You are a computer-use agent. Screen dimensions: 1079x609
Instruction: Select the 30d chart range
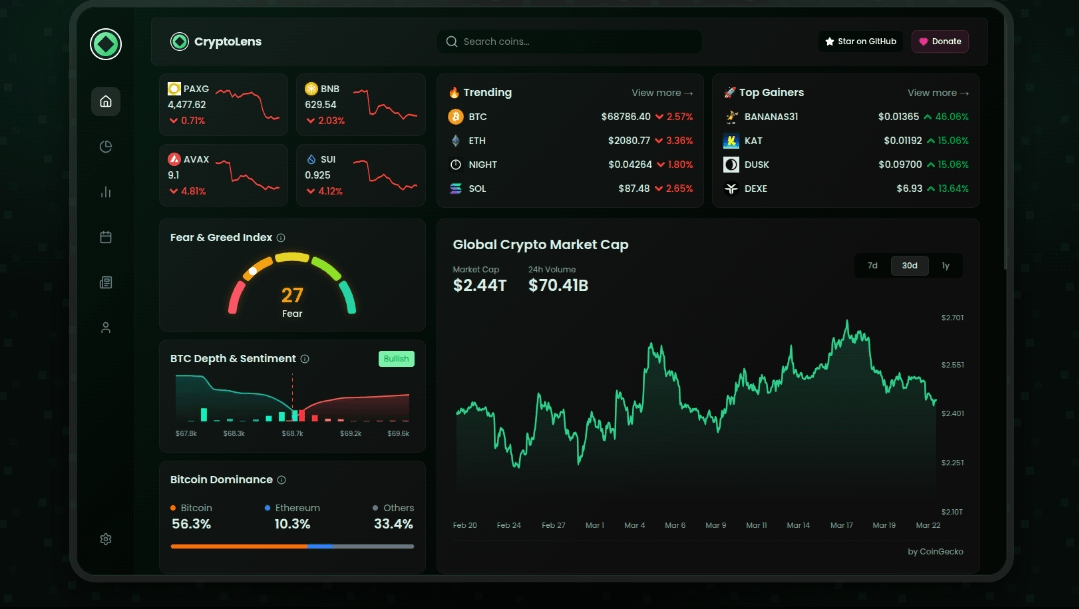click(909, 266)
